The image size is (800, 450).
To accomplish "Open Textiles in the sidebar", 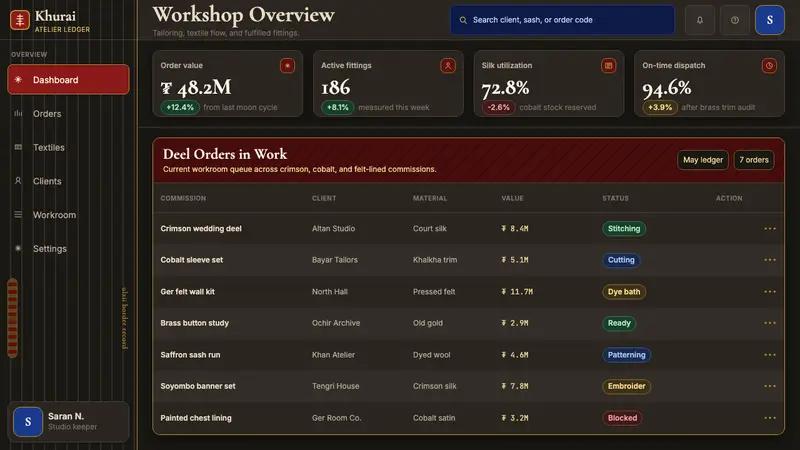I will tap(68, 147).
